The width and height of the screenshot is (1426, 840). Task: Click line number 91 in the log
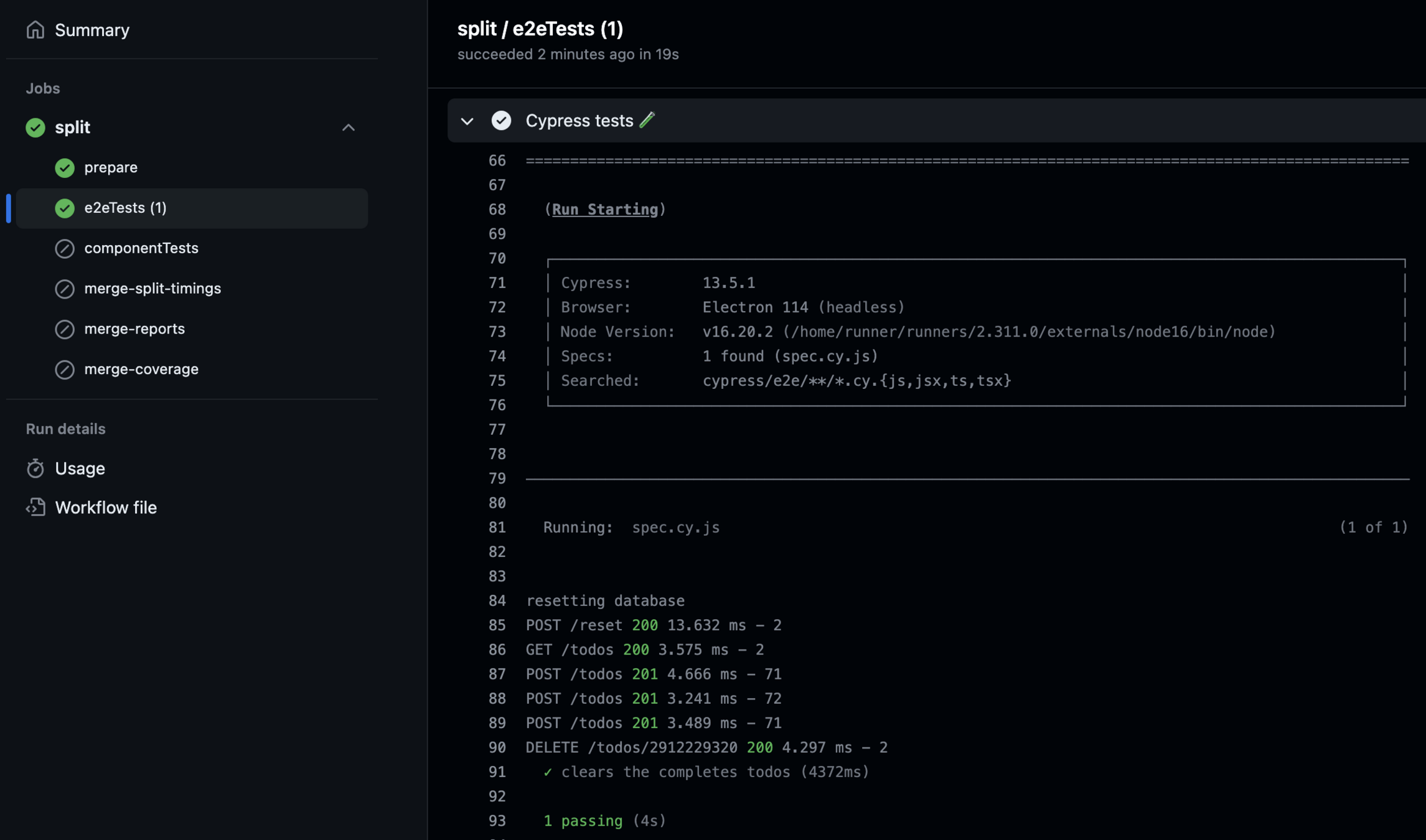point(497,772)
